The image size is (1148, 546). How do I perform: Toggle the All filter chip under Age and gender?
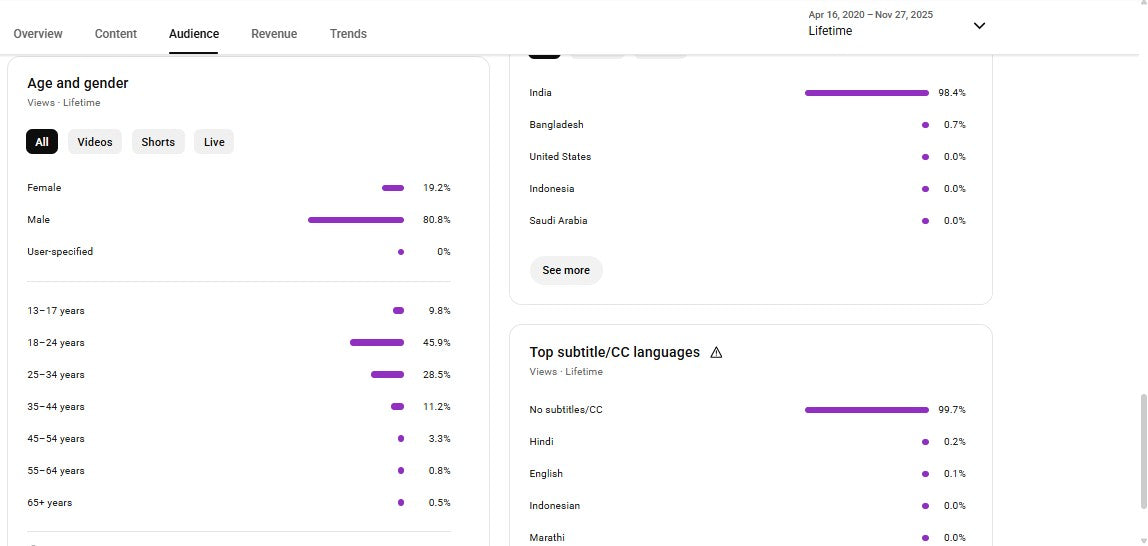click(x=42, y=142)
